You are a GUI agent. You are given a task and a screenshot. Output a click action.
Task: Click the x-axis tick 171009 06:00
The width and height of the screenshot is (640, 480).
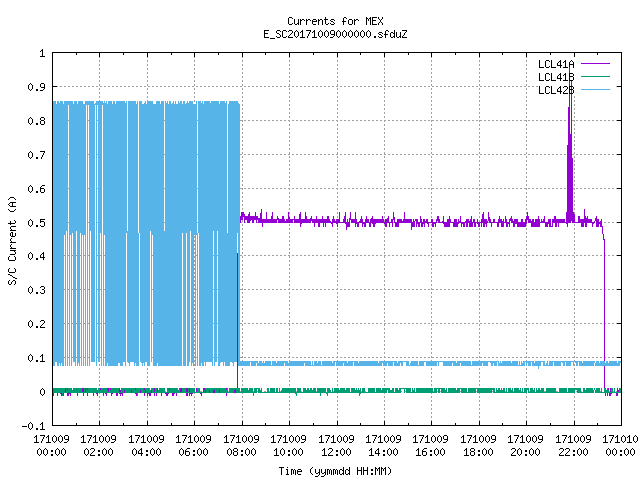(x=193, y=446)
